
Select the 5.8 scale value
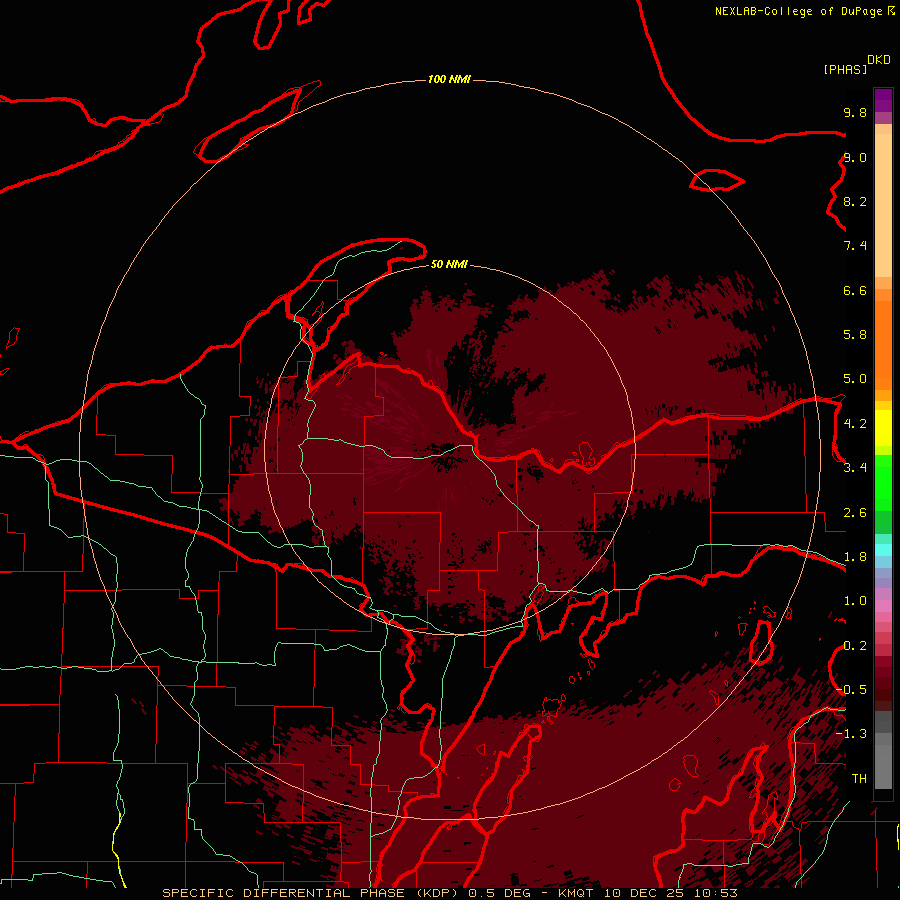(x=855, y=335)
